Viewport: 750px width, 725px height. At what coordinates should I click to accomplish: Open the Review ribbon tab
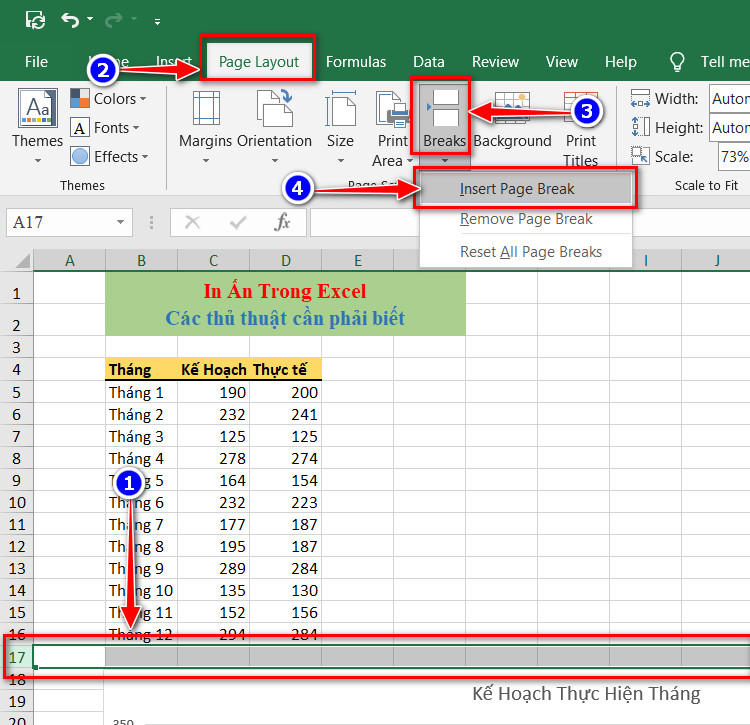[495, 62]
